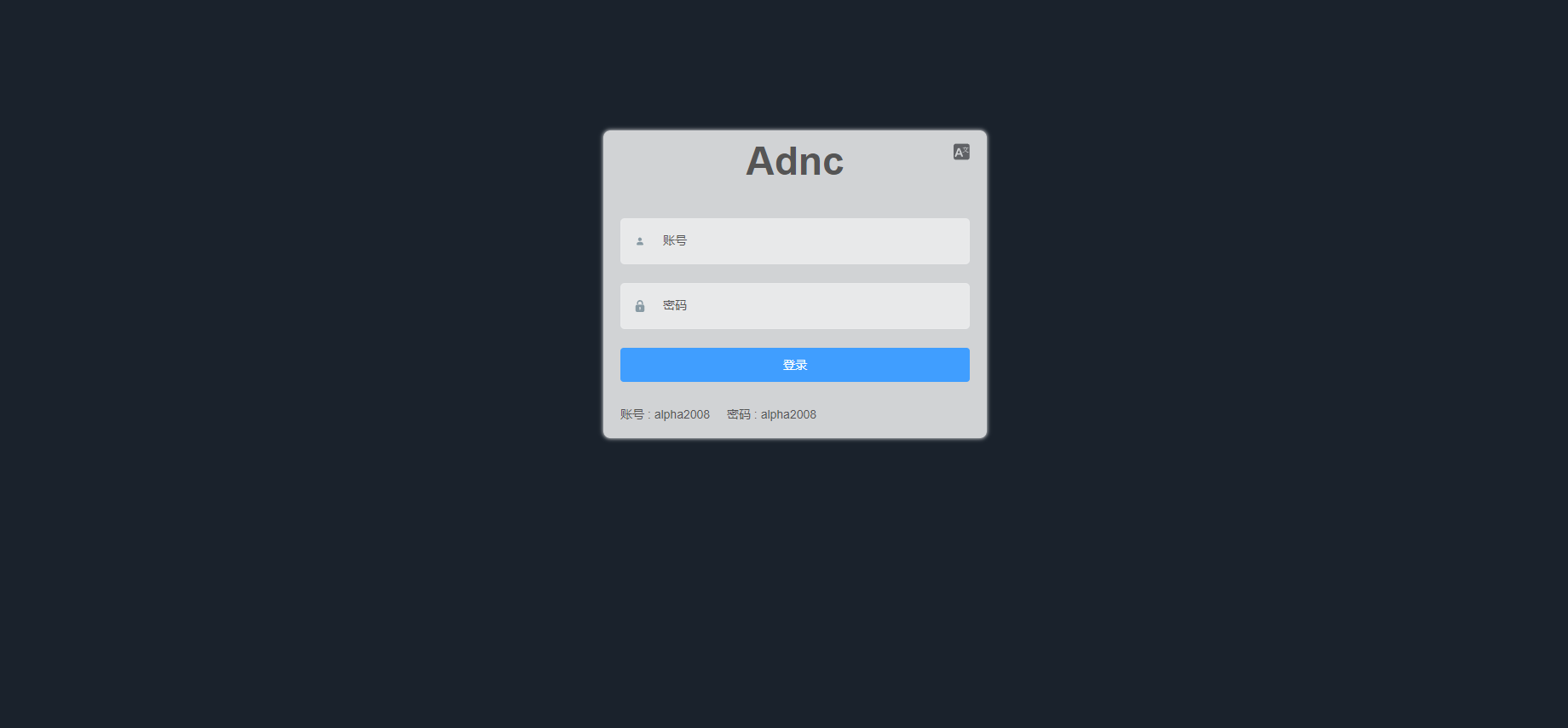This screenshot has height=728, width=1568.
Task: Click the 密码 placeholder text
Action: (x=675, y=305)
